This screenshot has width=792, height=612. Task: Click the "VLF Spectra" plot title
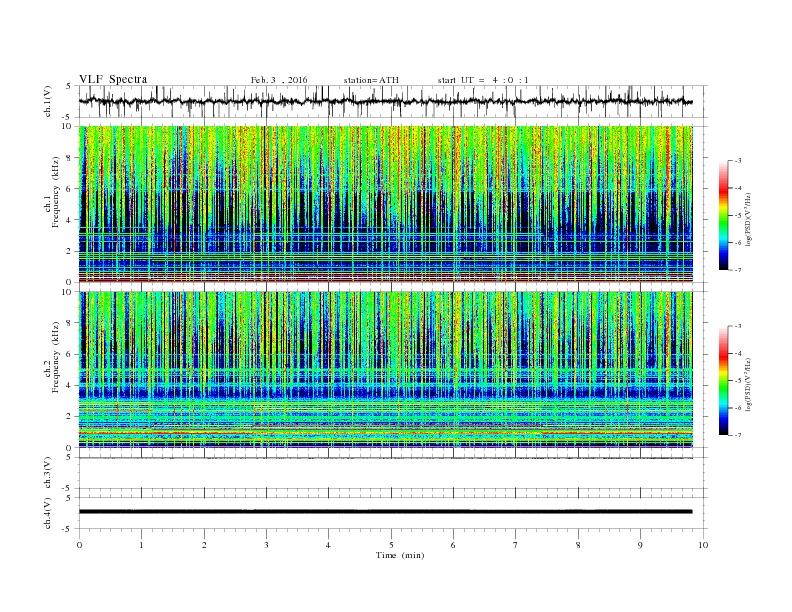coord(113,79)
